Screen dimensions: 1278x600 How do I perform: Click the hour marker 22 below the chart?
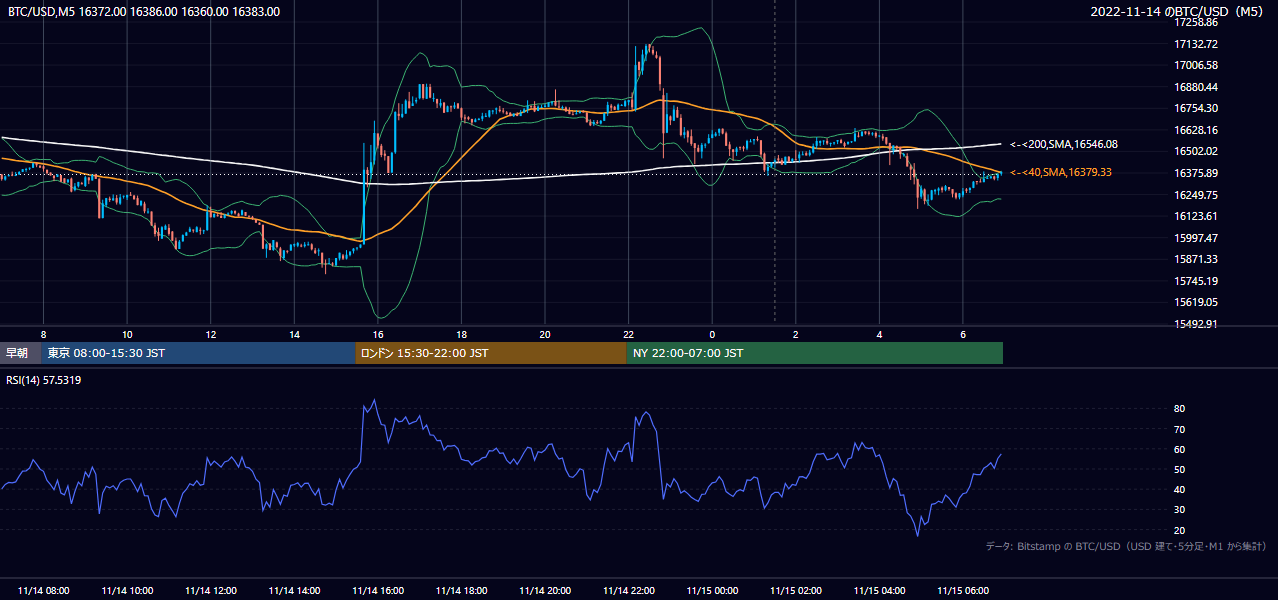click(628, 334)
